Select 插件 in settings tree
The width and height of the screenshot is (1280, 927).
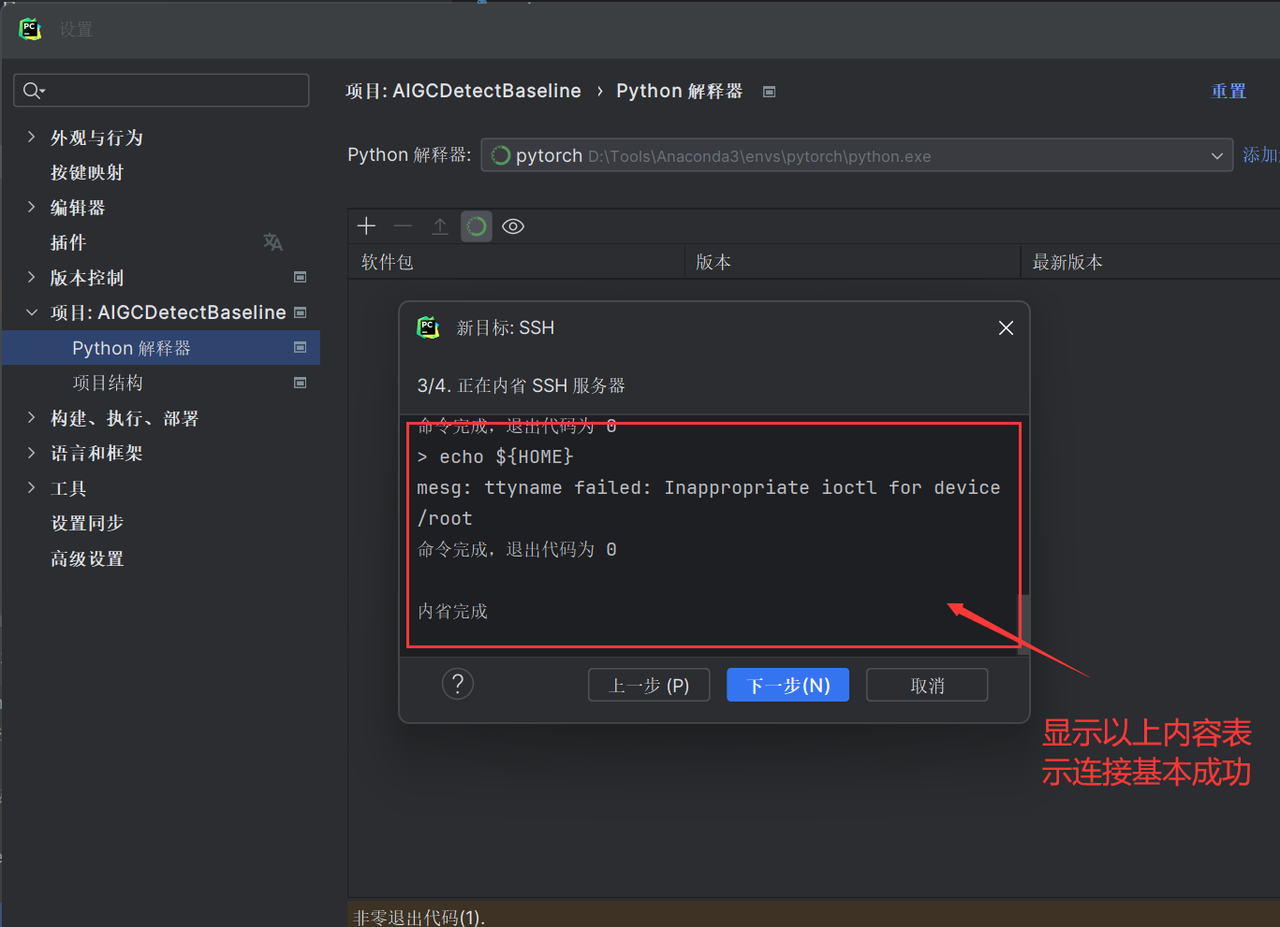[68, 242]
